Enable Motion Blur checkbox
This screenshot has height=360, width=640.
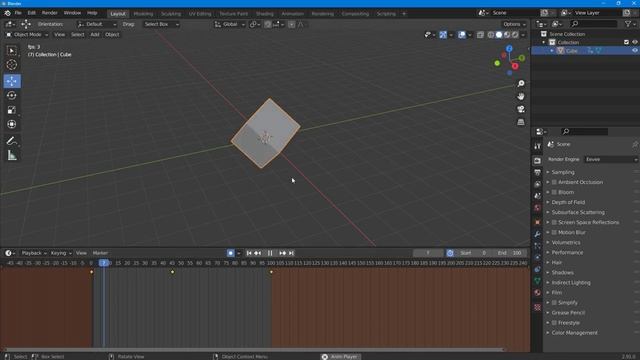(x=554, y=232)
